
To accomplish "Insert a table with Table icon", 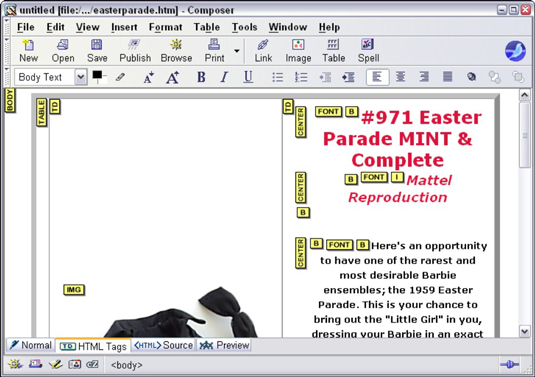I will coord(333,50).
